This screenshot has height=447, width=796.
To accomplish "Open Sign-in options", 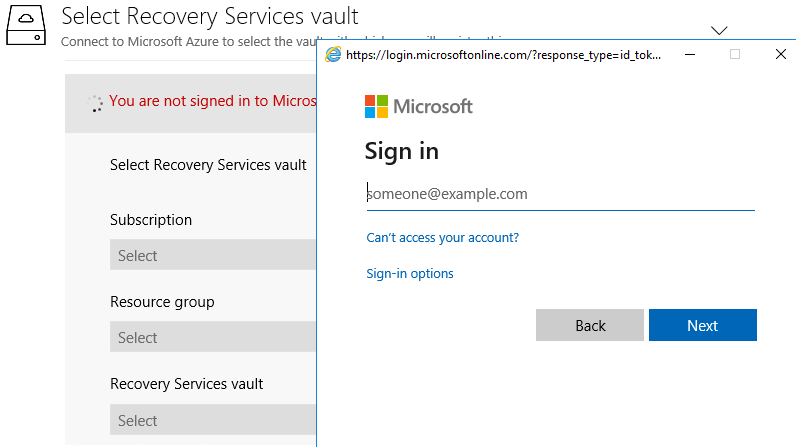I will pyautogui.click(x=410, y=273).
